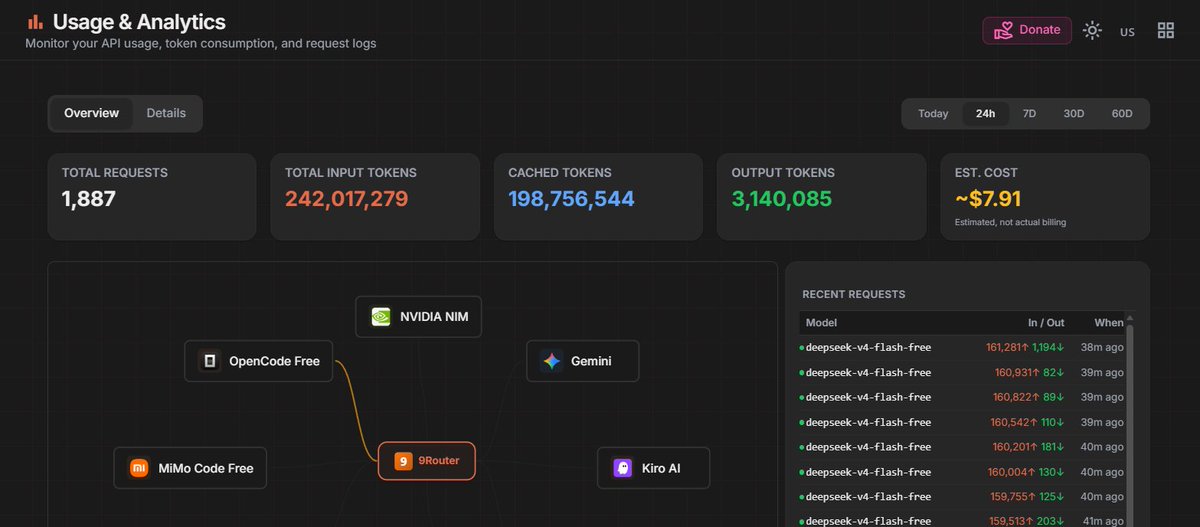Click the 9Router hub node
Viewport: 1200px width, 527px height.
point(426,461)
